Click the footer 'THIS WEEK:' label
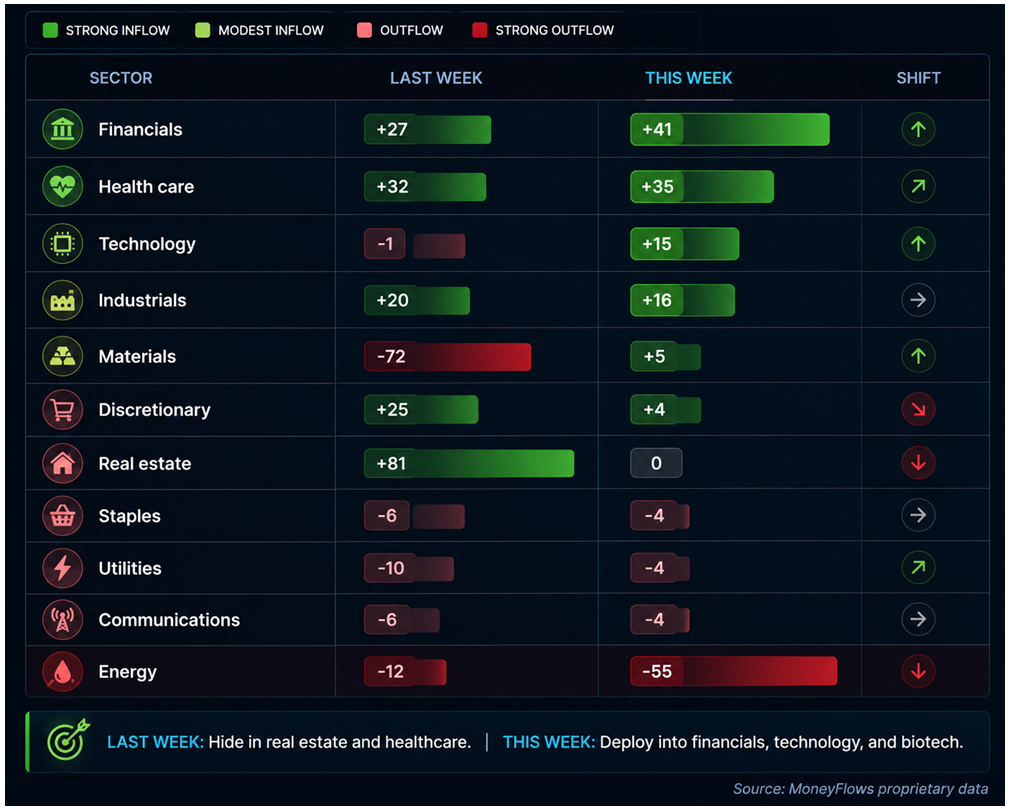This screenshot has width=1011, height=809. [x=549, y=742]
